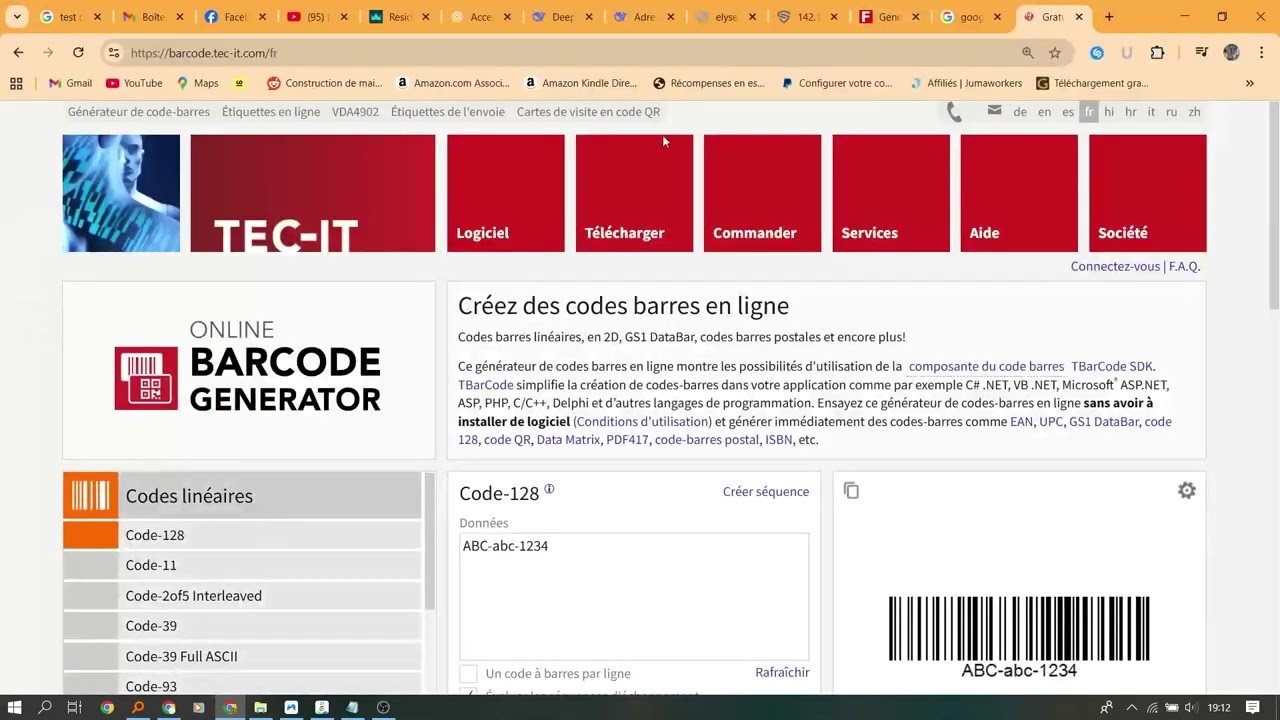Open the F.A.Q. link
This screenshot has height=720, width=1280.
1184,266
